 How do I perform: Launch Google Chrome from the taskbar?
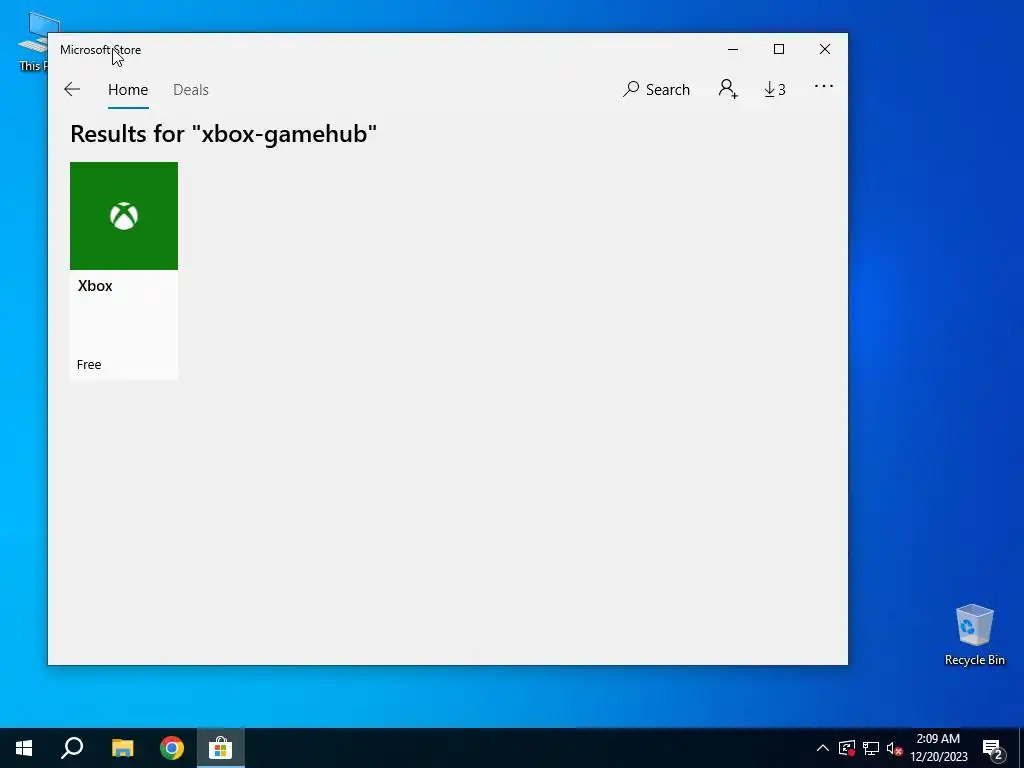click(x=172, y=748)
